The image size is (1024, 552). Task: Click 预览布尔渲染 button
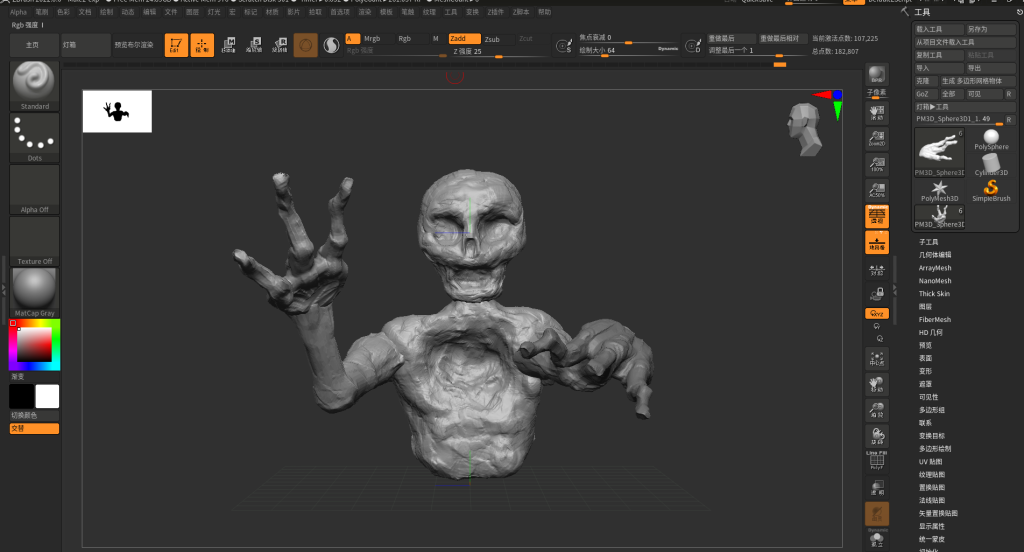(134, 45)
